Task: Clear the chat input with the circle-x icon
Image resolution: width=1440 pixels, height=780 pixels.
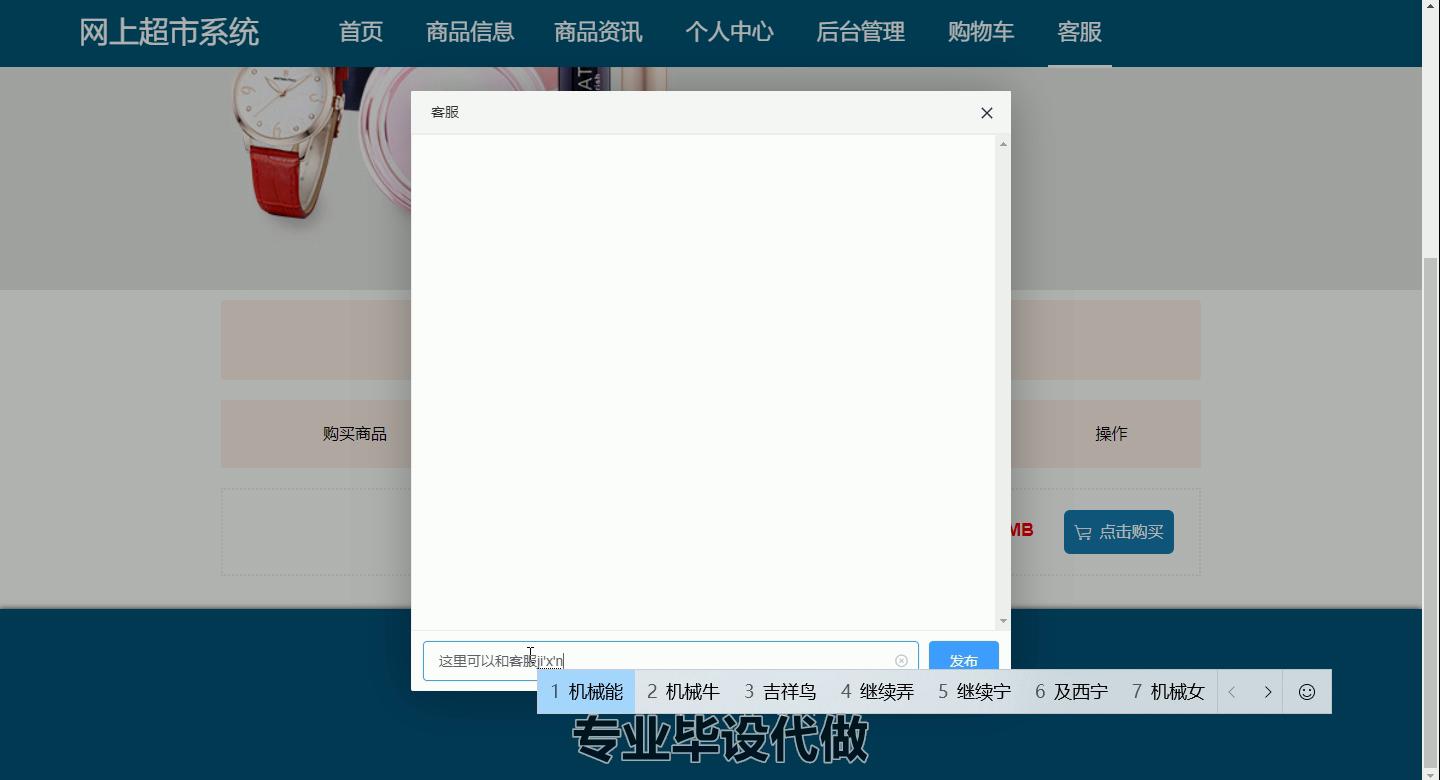Action: pyautogui.click(x=901, y=661)
